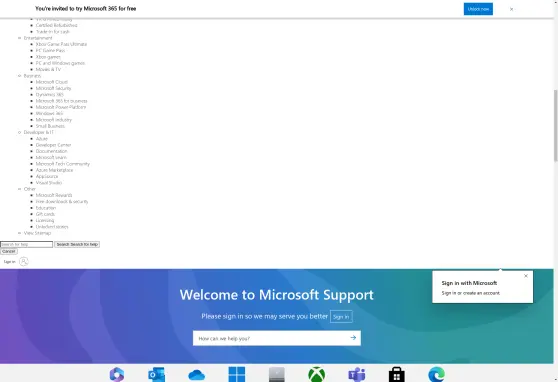Image resolution: width=558 pixels, height=382 pixels.
Task: Open Visual Studio link
Action: point(49,183)
